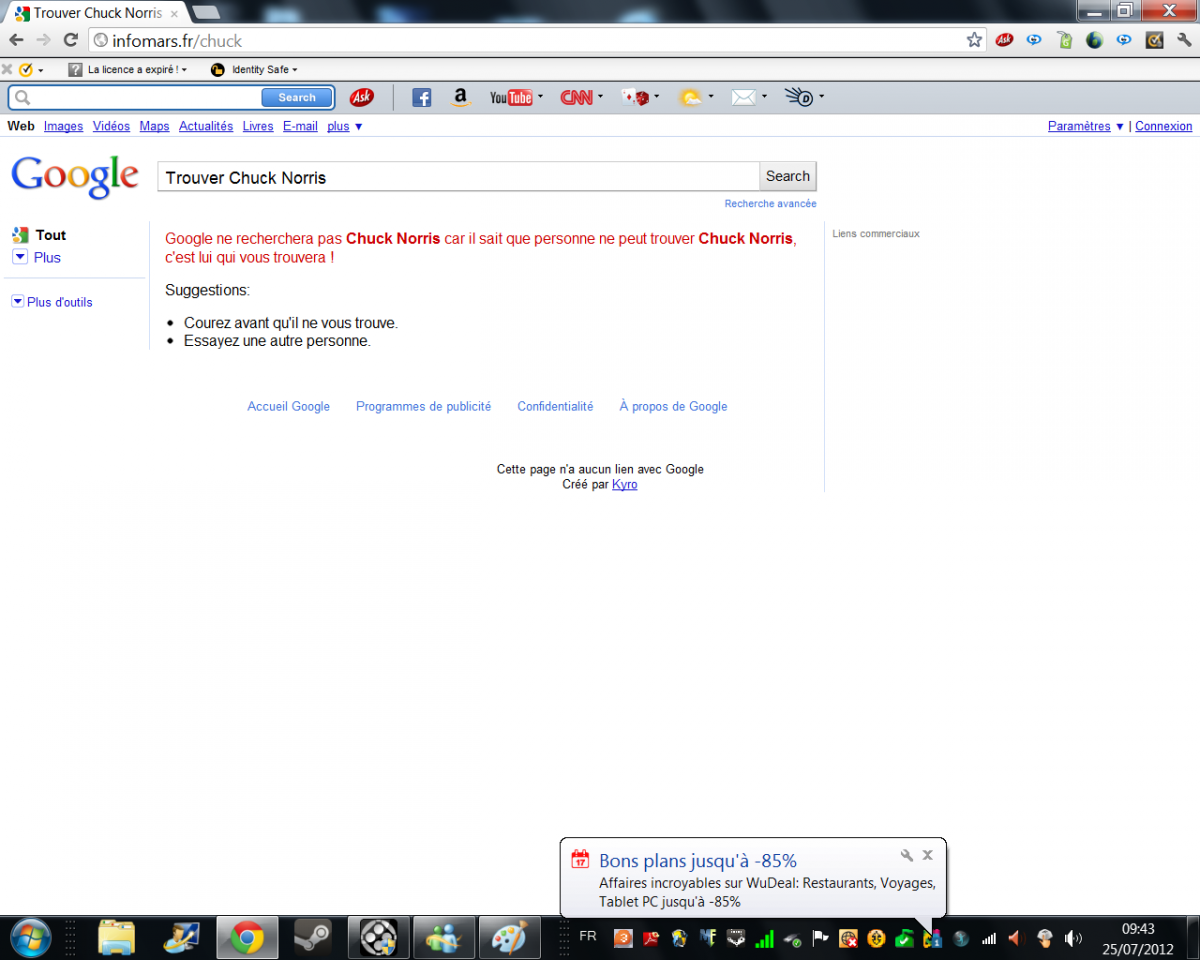This screenshot has height=960, width=1200.
Task: Open Windows Explorer from the taskbar
Action: coord(116,938)
